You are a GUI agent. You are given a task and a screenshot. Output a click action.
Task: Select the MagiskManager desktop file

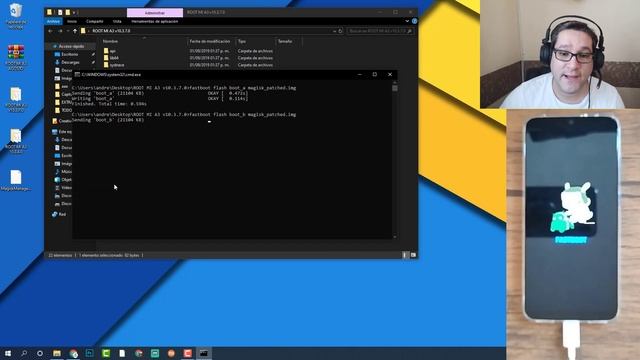point(16,180)
